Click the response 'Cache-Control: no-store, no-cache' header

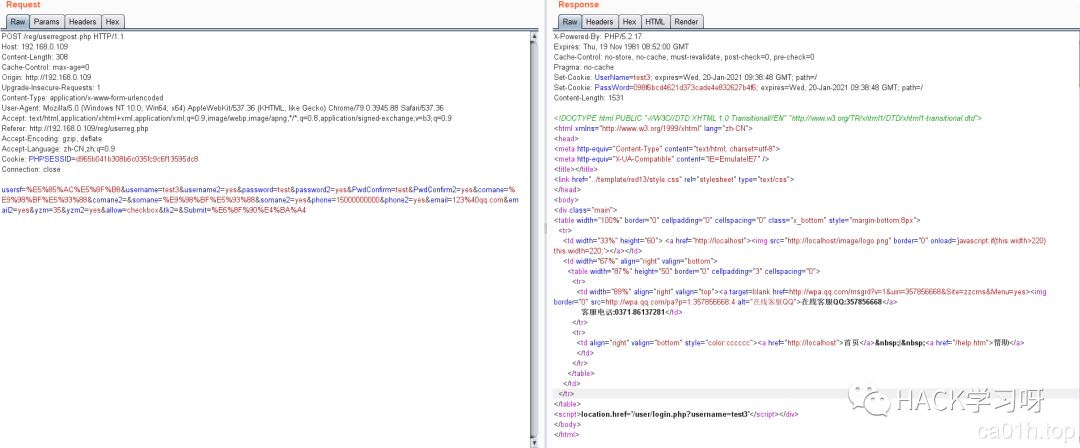click(684, 57)
